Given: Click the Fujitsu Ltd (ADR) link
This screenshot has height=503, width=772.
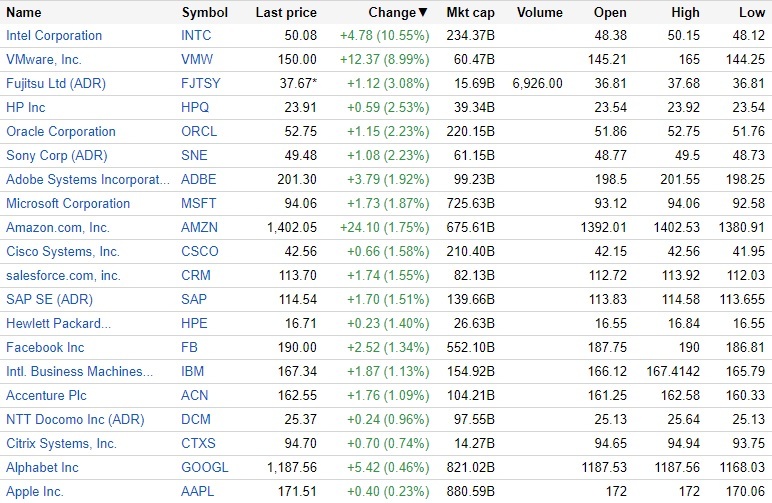Looking at the screenshot, I should point(56,84).
